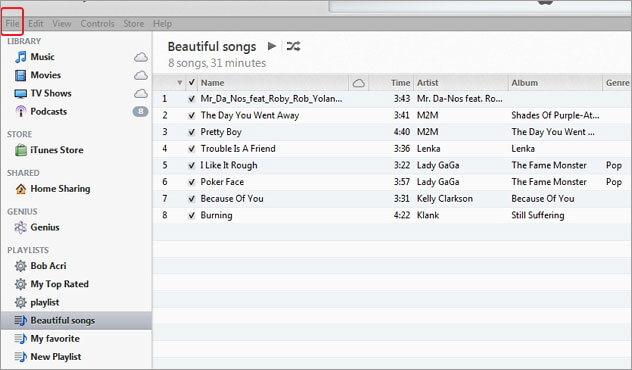The height and width of the screenshot is (370, 632).
Task: Uncheck the Because Of You checkbox
Action: pos(191,199)
